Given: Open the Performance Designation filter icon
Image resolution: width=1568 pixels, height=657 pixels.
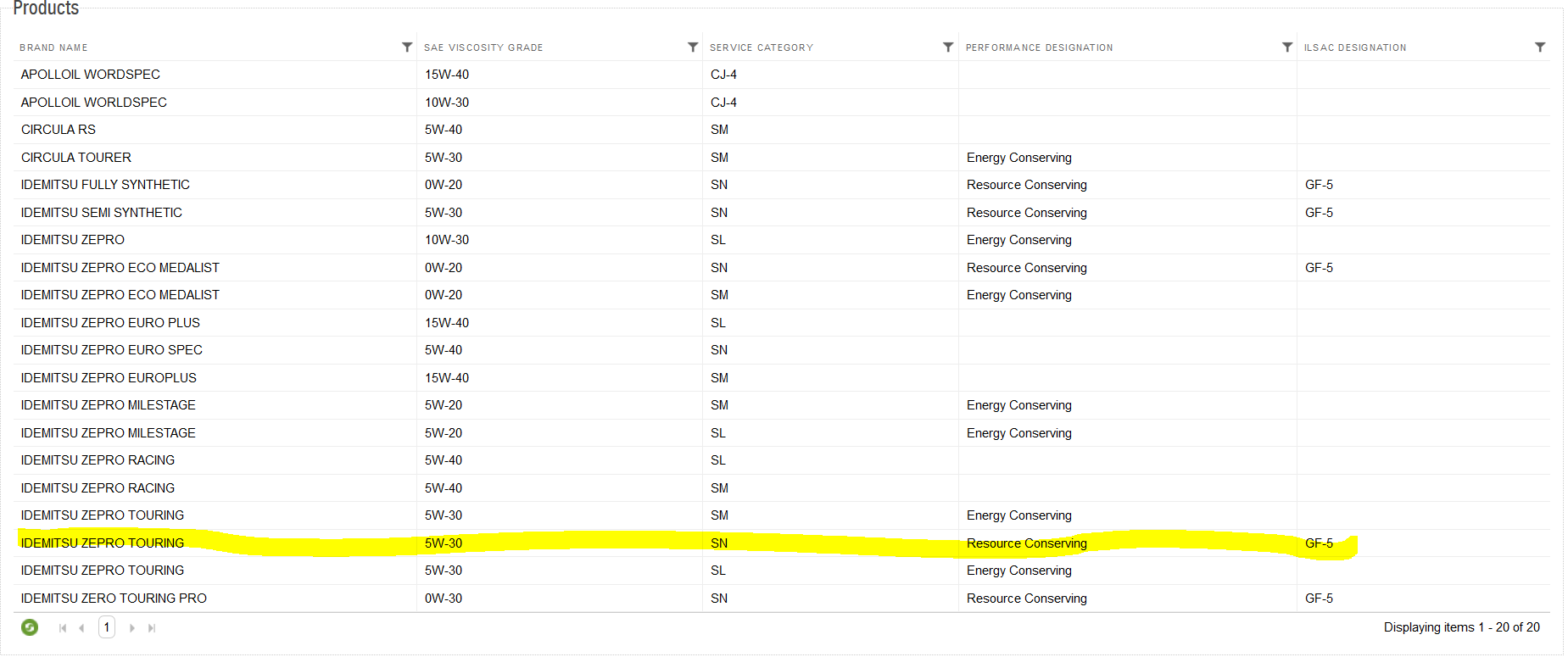Looking at the screenshot, I should pyautogui.click(x=1287, y=47).
